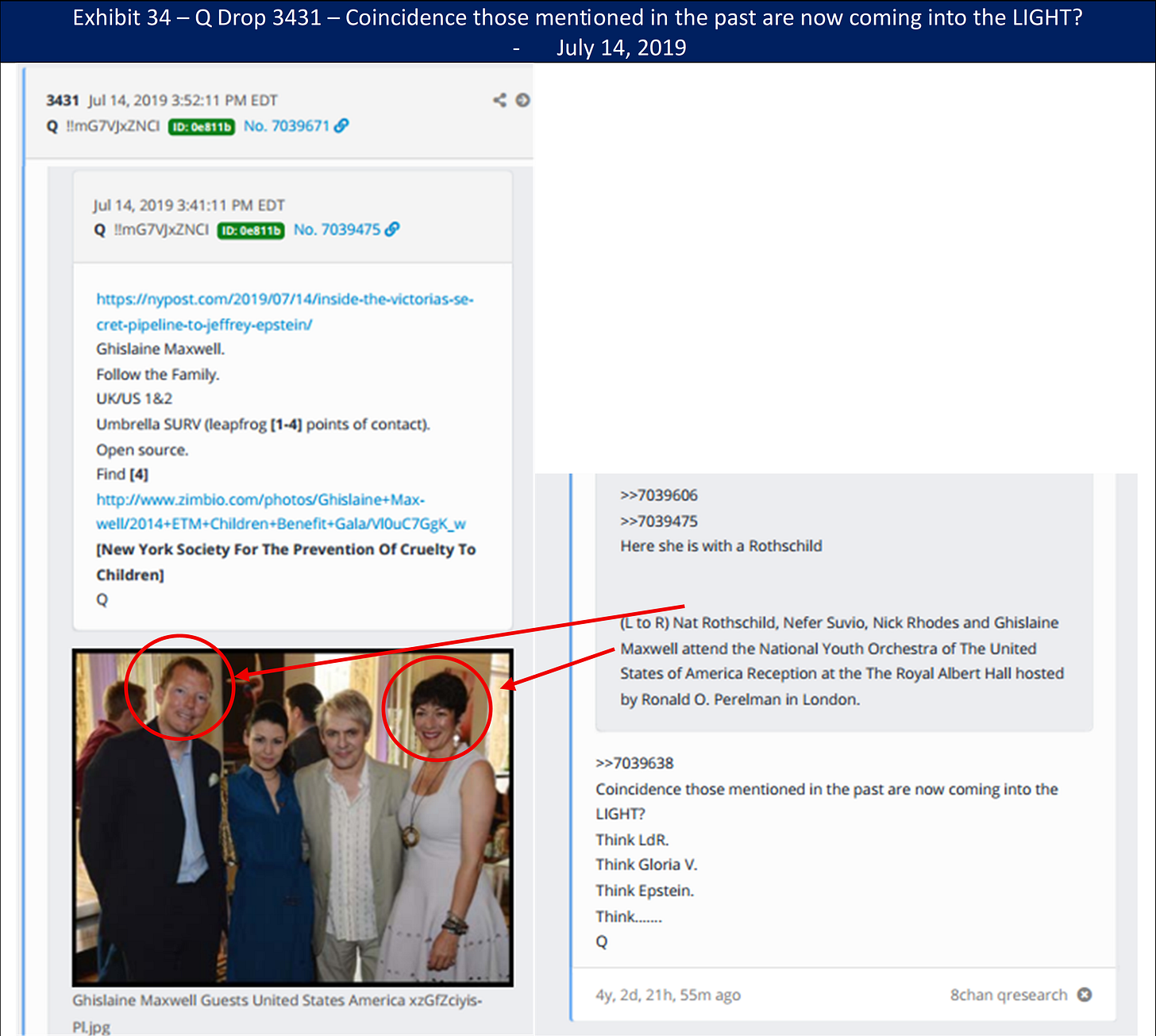The height and width of the screenshot is (1036, 1156).
Task: Click the 8chan qresearch label
Action: [x=1009, y=995]
